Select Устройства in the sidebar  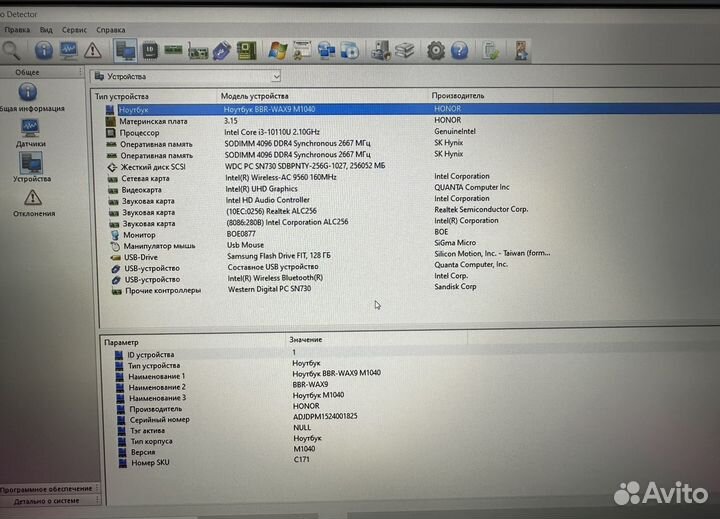point(31,167)
